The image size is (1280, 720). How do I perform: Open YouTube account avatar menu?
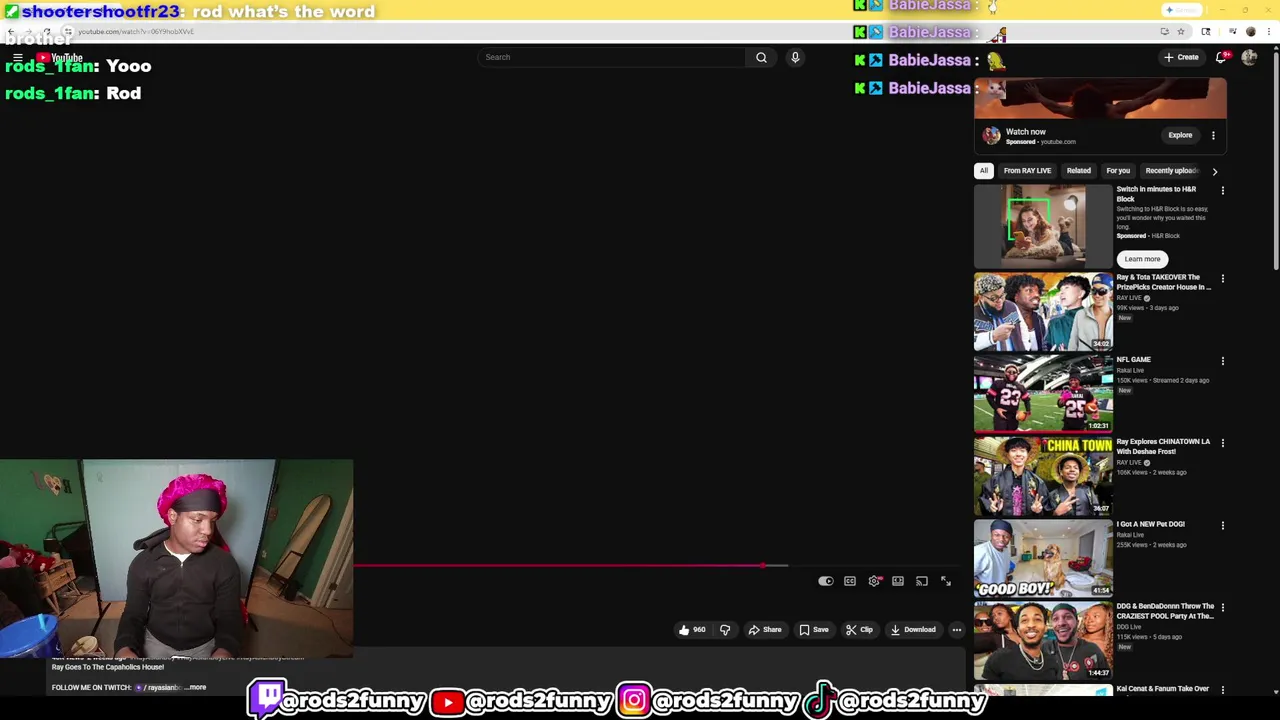click(x=1249, y=57)
